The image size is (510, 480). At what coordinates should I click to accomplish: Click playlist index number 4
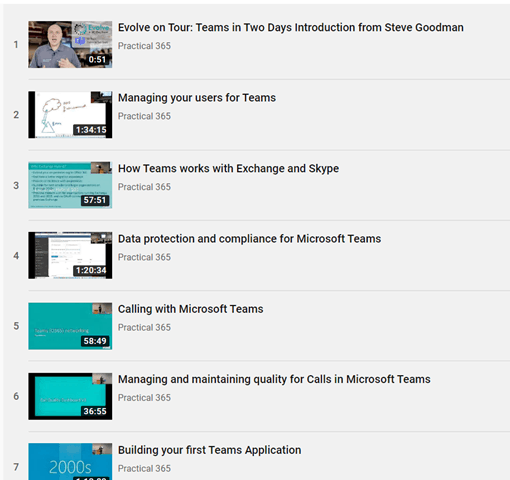16,256
